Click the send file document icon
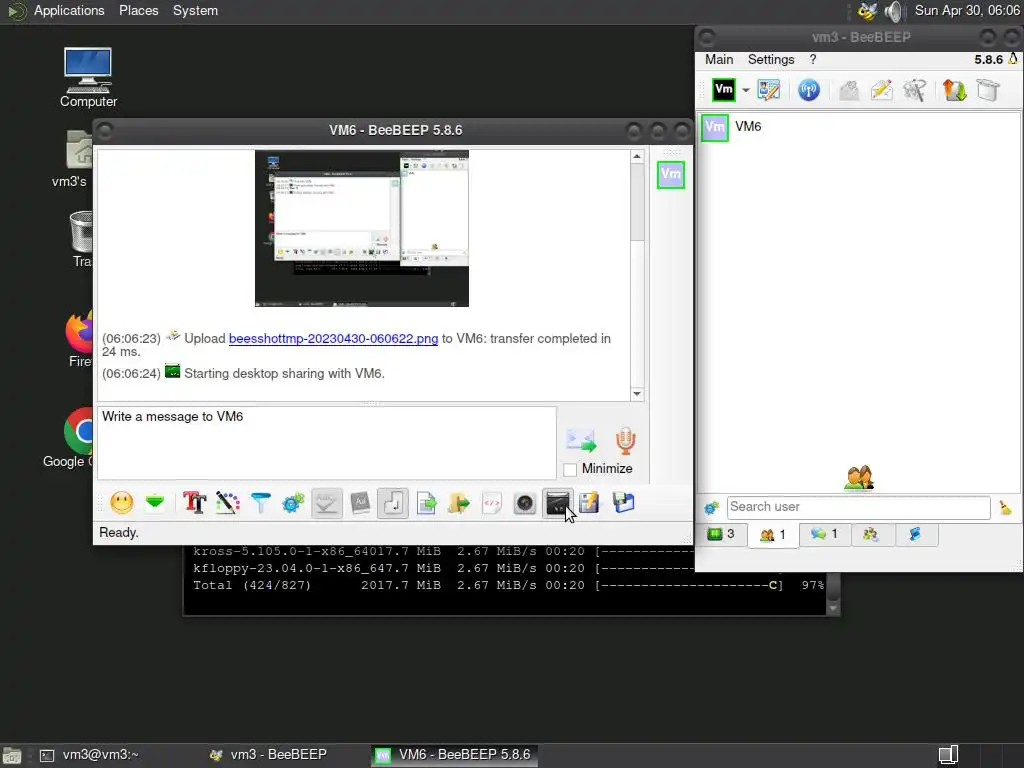Viewport: 1024px width, 768px height. (426, 503)
